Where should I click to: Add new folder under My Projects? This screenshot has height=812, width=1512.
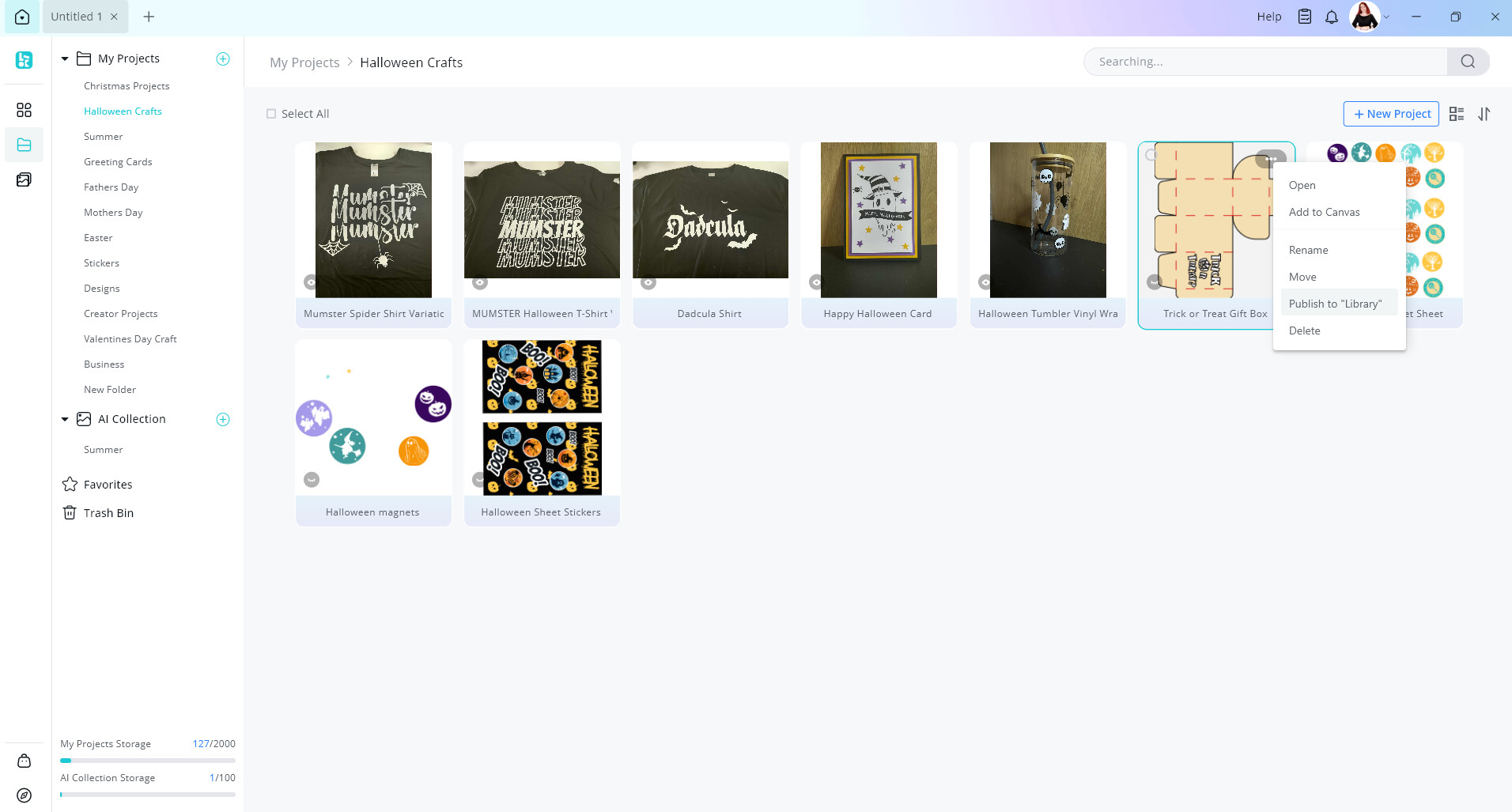[223, 59]
